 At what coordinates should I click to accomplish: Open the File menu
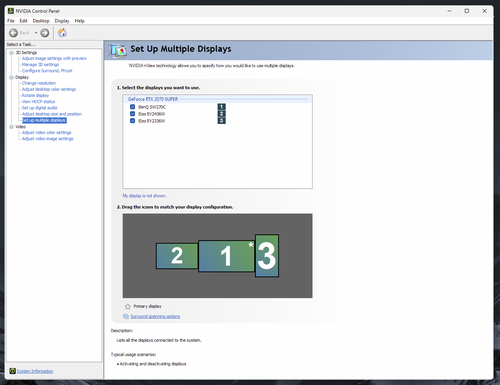click(11, 21)
